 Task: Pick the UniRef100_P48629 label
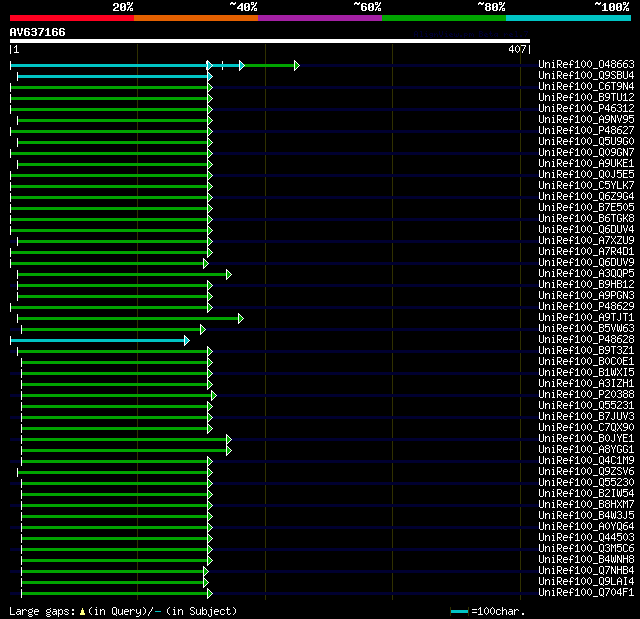[586, 306]
